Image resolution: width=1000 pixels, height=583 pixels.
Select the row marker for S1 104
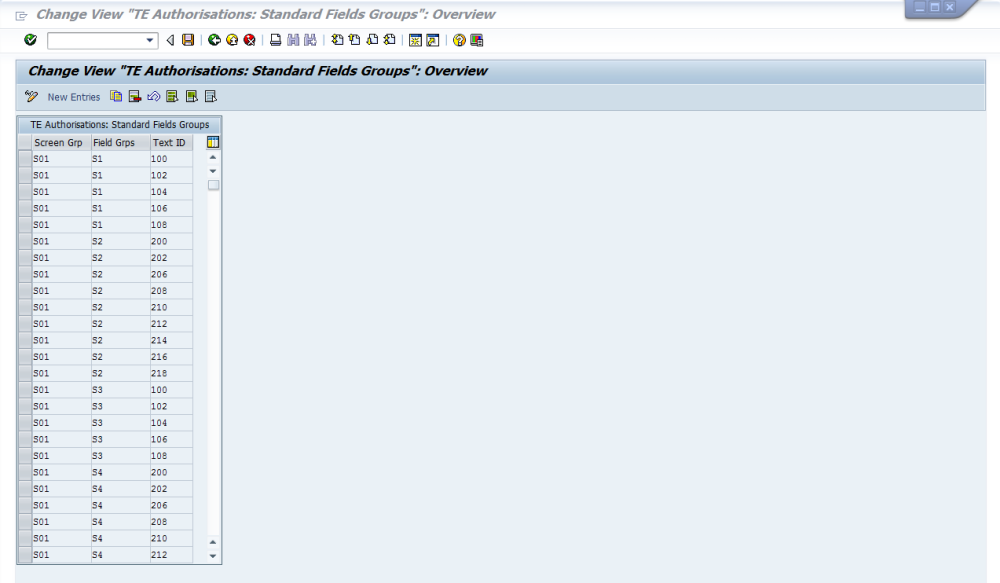click(25, 192)
